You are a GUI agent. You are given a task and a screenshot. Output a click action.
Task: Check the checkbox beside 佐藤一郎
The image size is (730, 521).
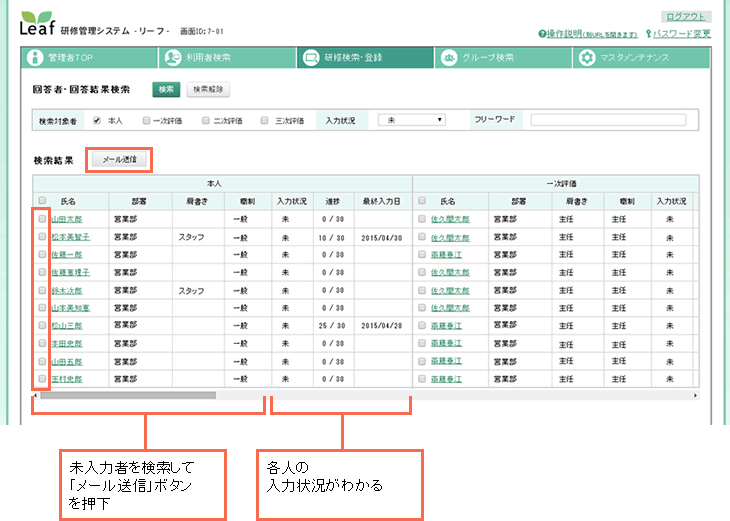point(42,254)
